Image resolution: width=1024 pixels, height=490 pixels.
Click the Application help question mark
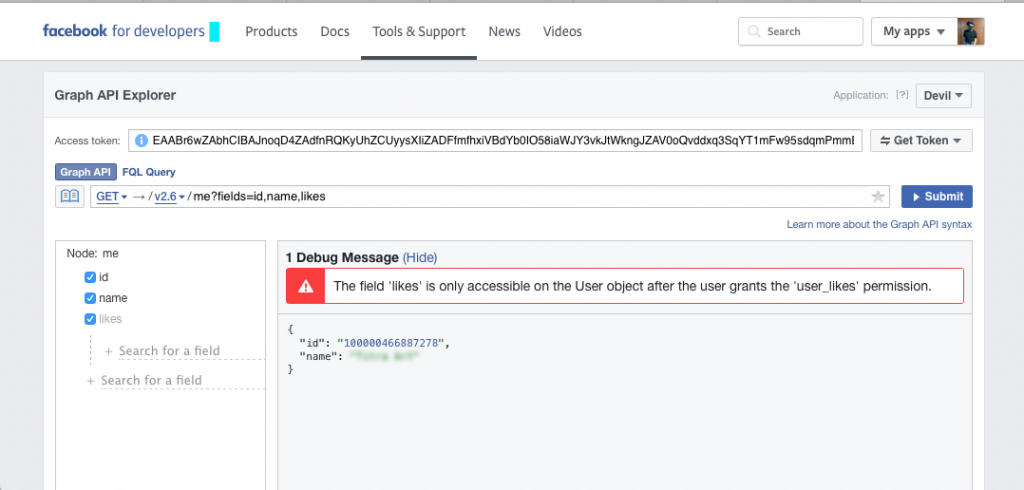[902, 95]
